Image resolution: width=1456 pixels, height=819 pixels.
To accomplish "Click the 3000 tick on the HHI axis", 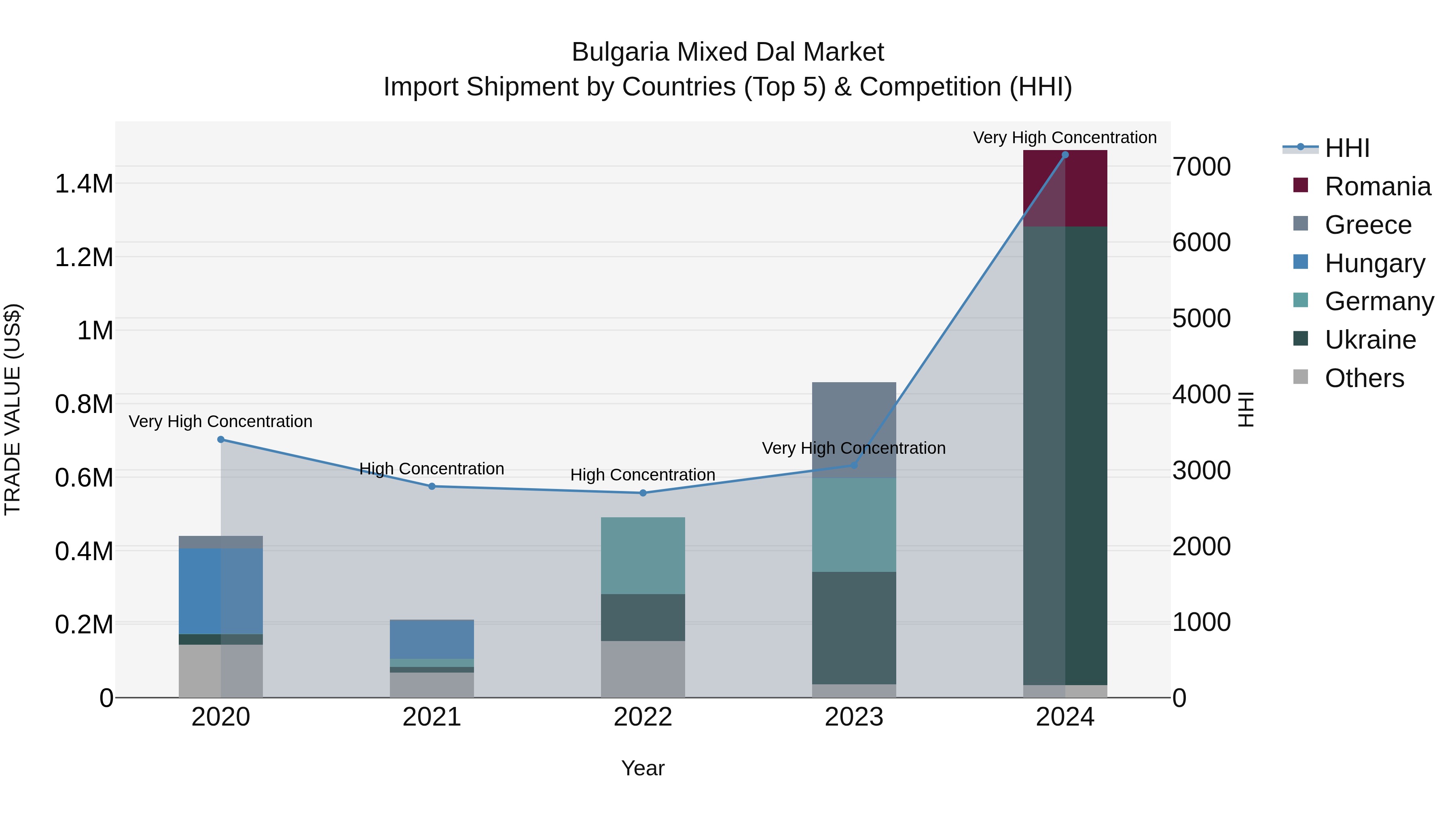I will tap(1202, 470).
